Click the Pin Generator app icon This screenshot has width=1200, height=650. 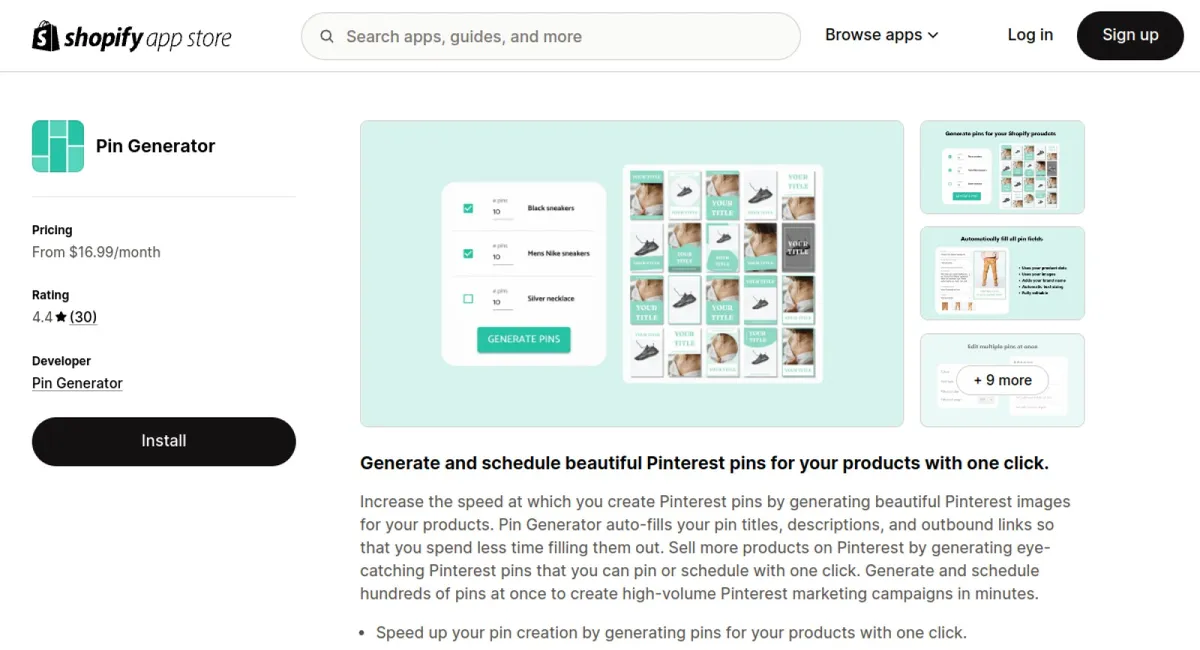tap(58, 146)
